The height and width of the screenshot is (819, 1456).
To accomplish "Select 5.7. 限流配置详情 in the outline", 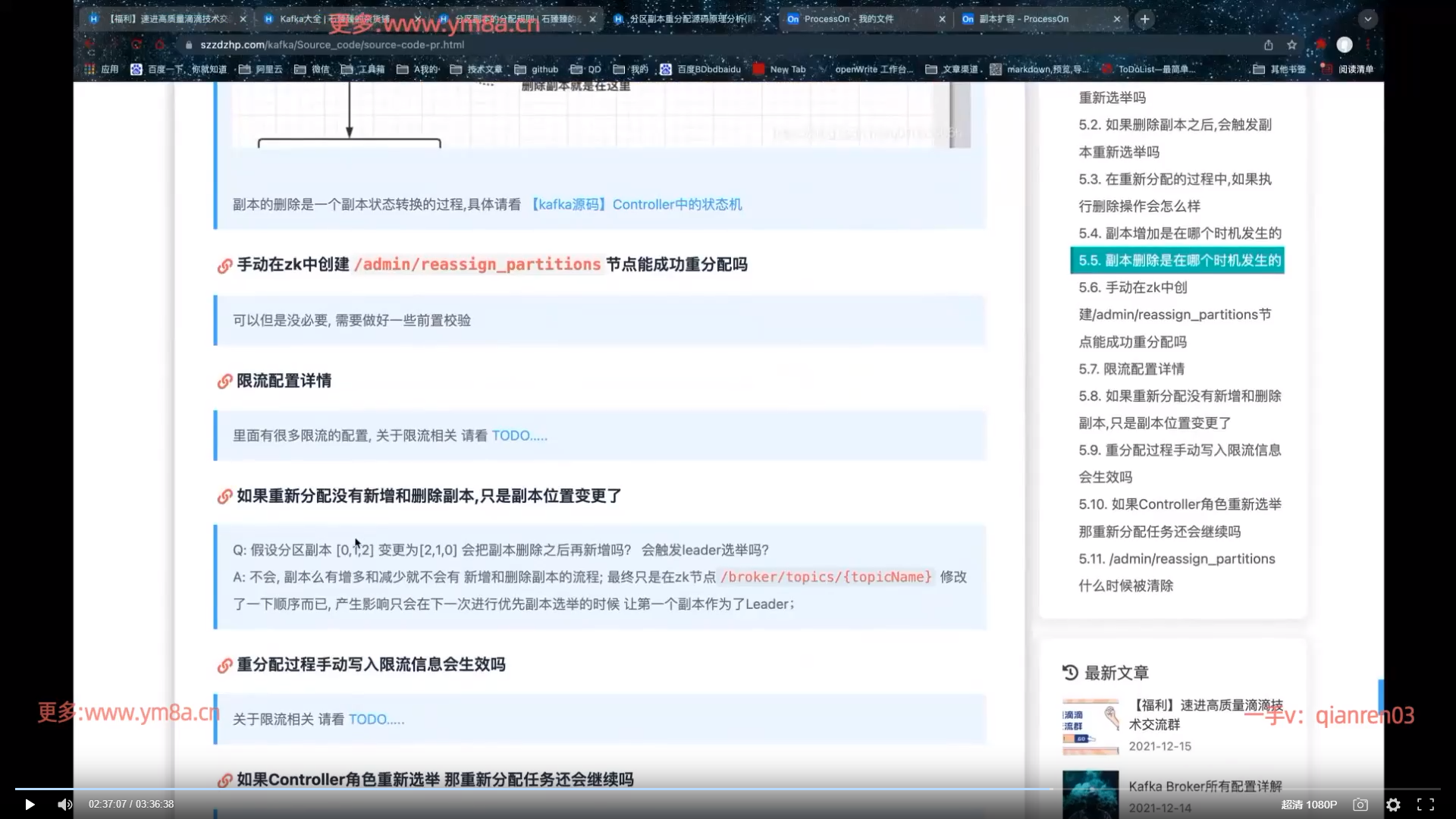I will [x=1131, y=369].
